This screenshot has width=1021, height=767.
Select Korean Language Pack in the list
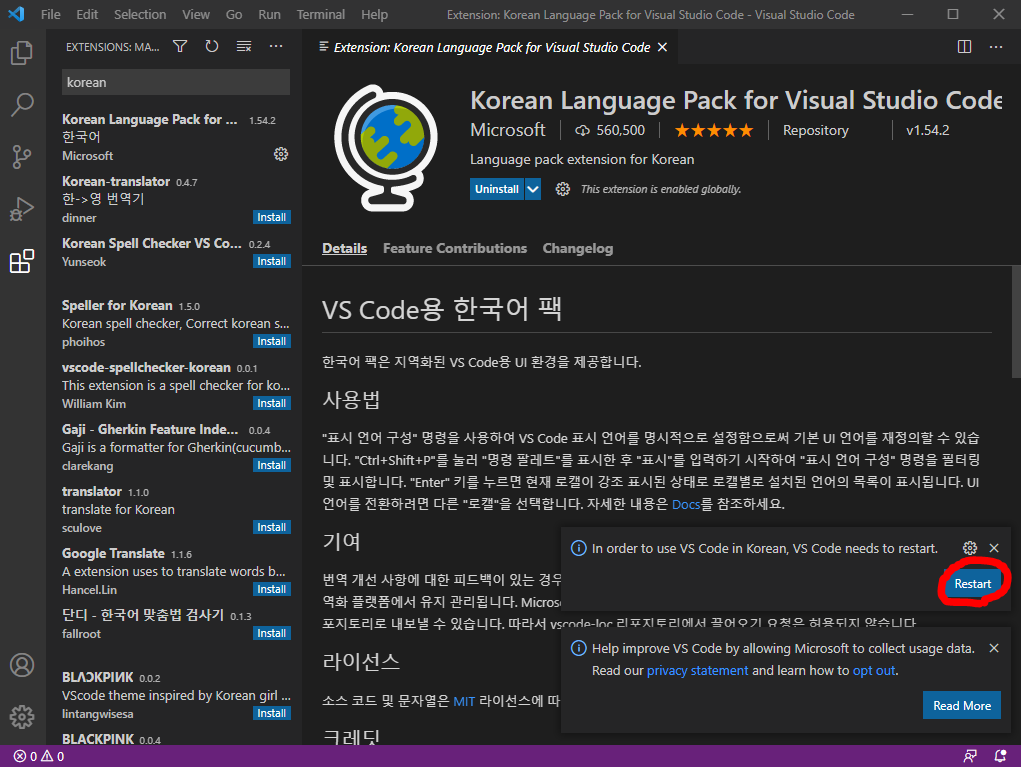176,137
